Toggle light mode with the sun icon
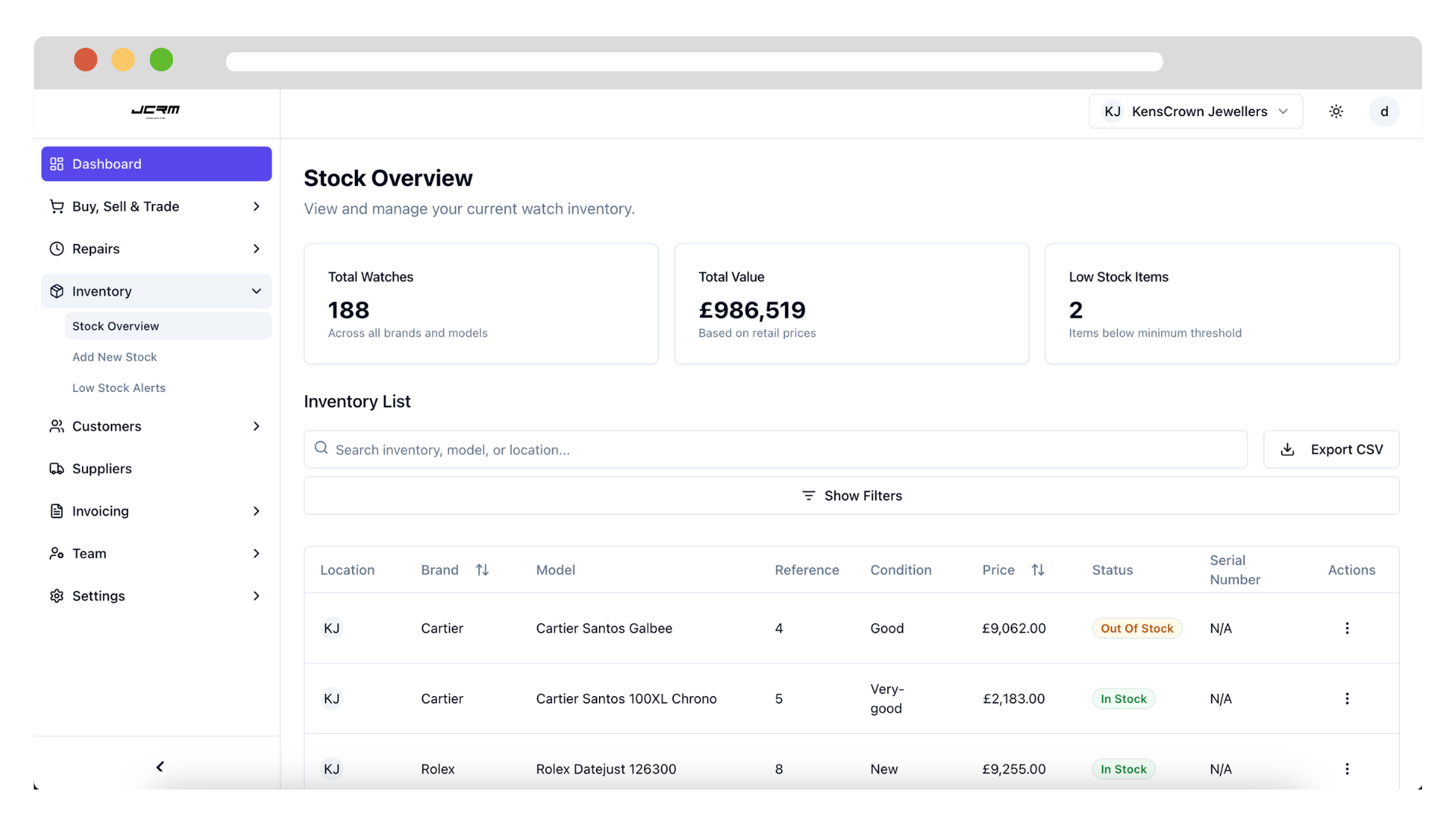 (1336, 111)
